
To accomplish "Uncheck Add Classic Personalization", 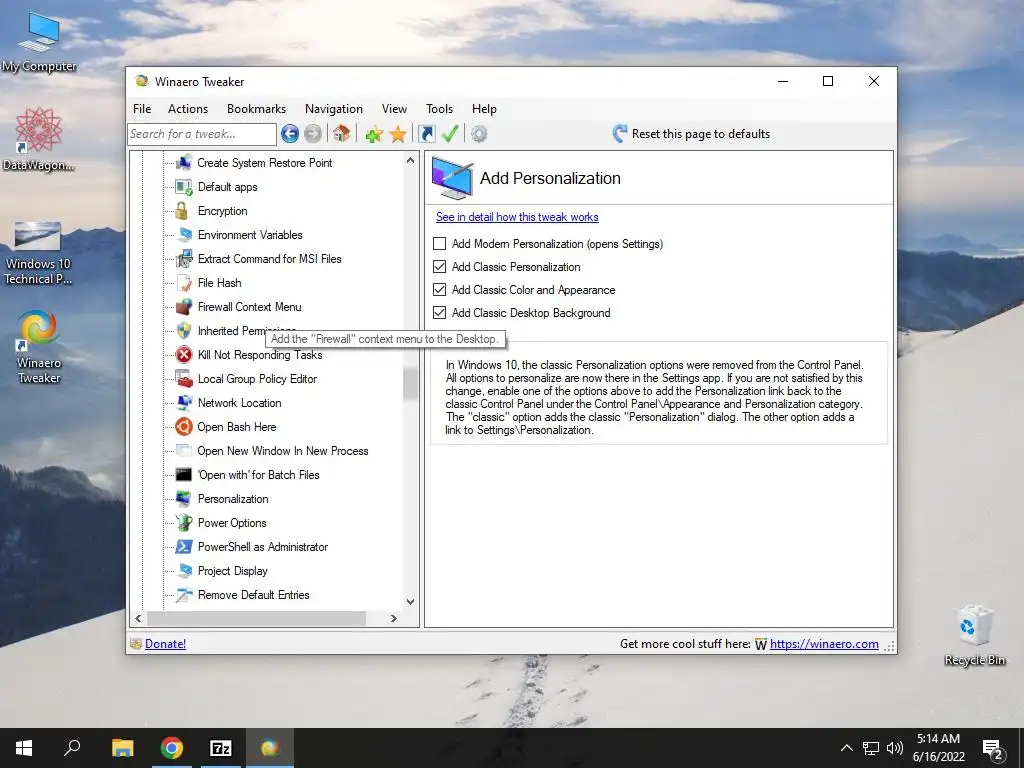I will [440, 266].
